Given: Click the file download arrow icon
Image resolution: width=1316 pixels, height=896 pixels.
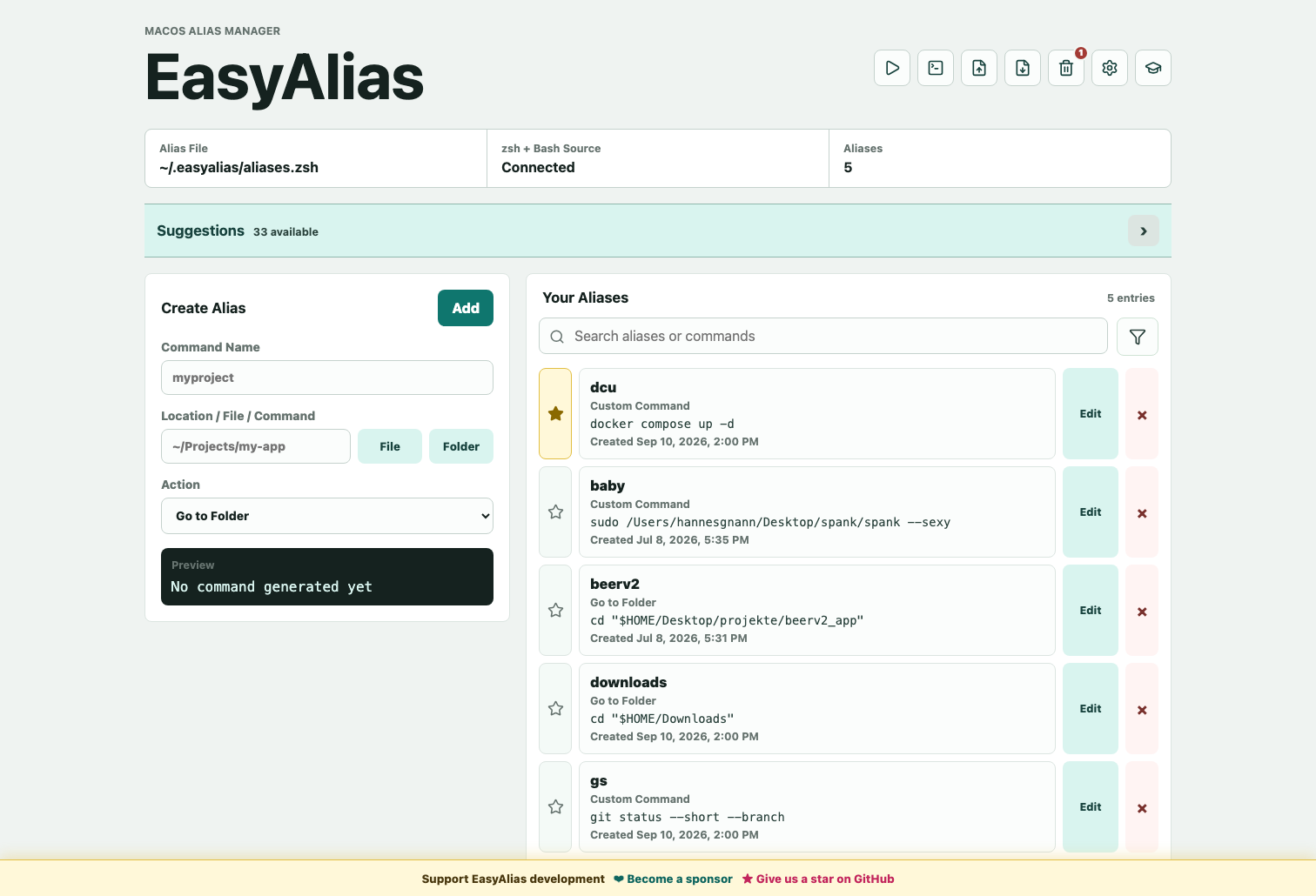Looking at the screenshot, I should click(x=1023, y=68).
